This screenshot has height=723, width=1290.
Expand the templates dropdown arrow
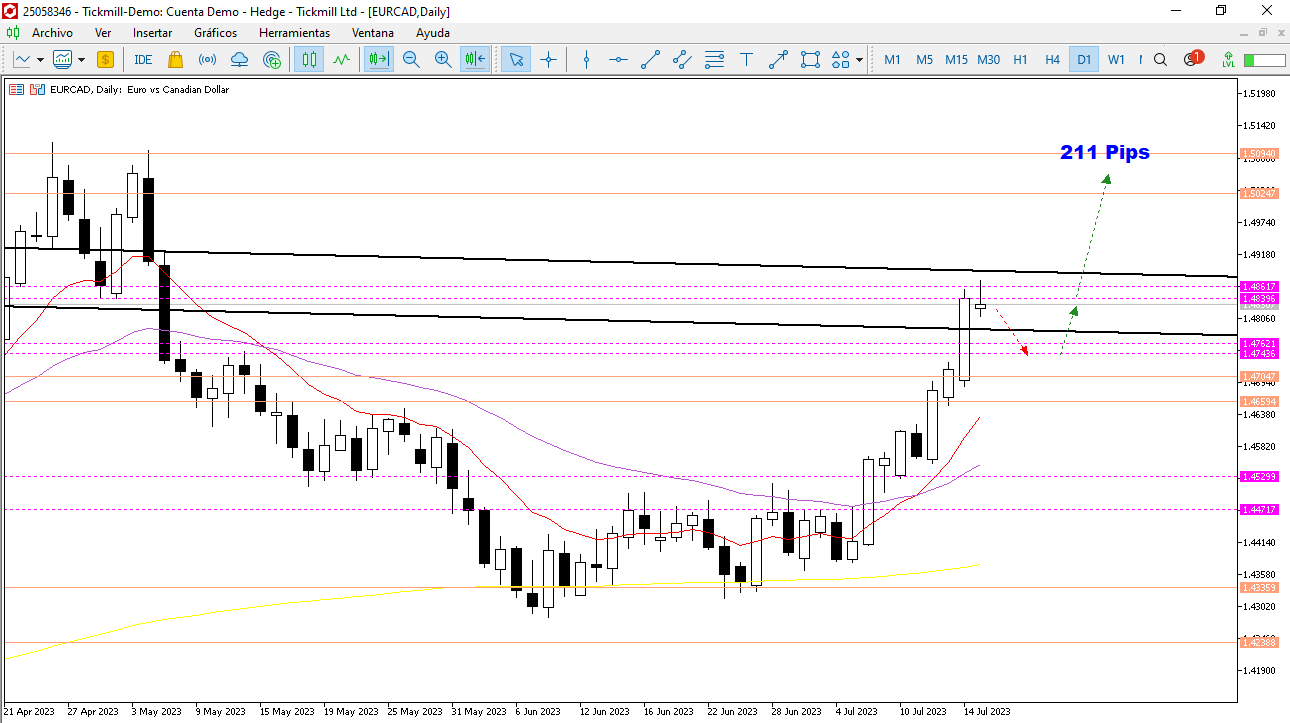point(81,59)
